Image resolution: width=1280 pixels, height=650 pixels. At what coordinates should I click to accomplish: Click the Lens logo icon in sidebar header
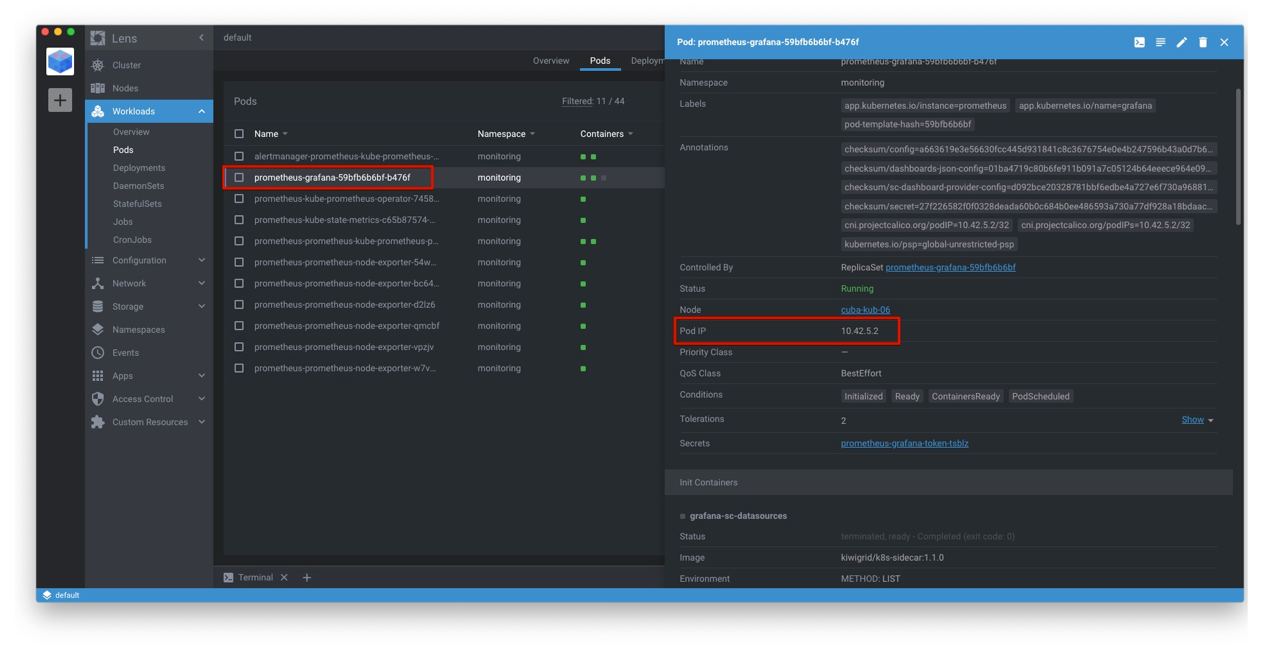point(98,38)
